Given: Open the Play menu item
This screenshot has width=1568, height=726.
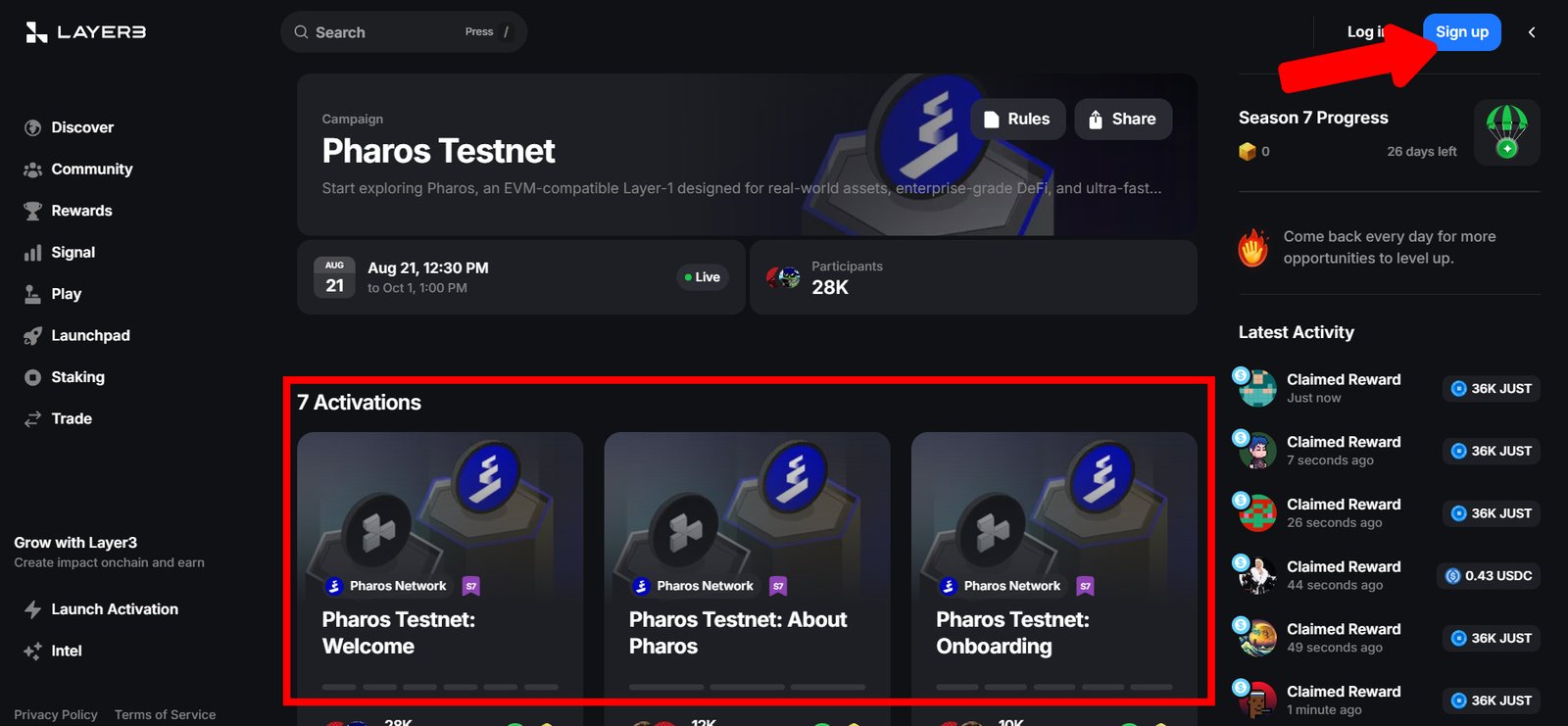Looking at the screenshot, I should click(66, 294).
